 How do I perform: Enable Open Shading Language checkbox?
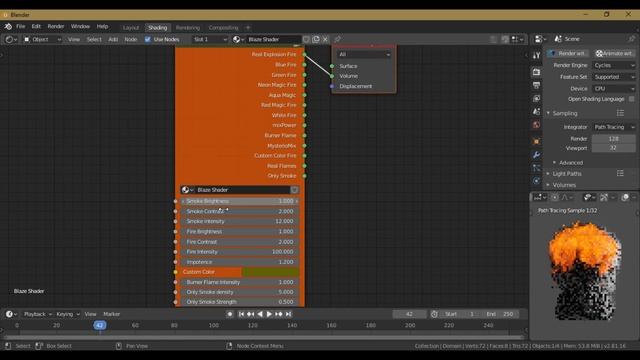631,99
